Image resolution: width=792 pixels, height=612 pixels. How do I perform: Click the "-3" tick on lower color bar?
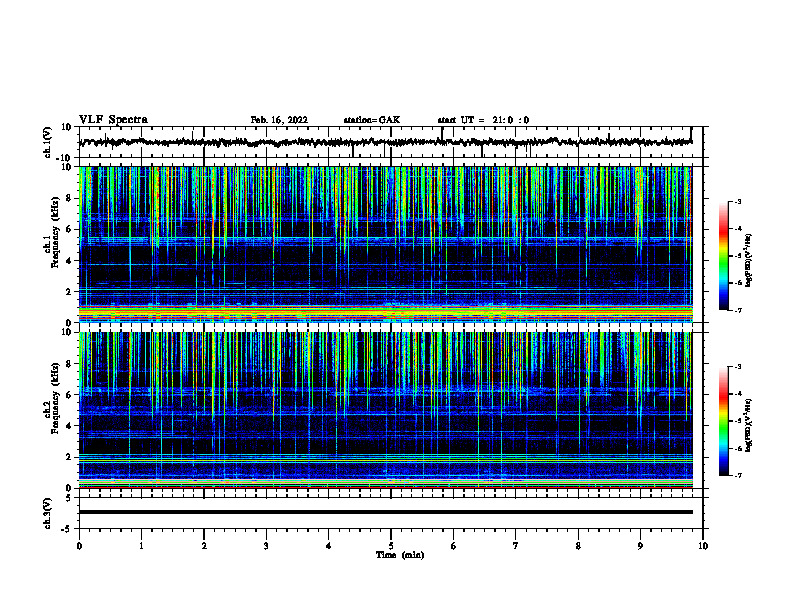click(x=737, y=367)
